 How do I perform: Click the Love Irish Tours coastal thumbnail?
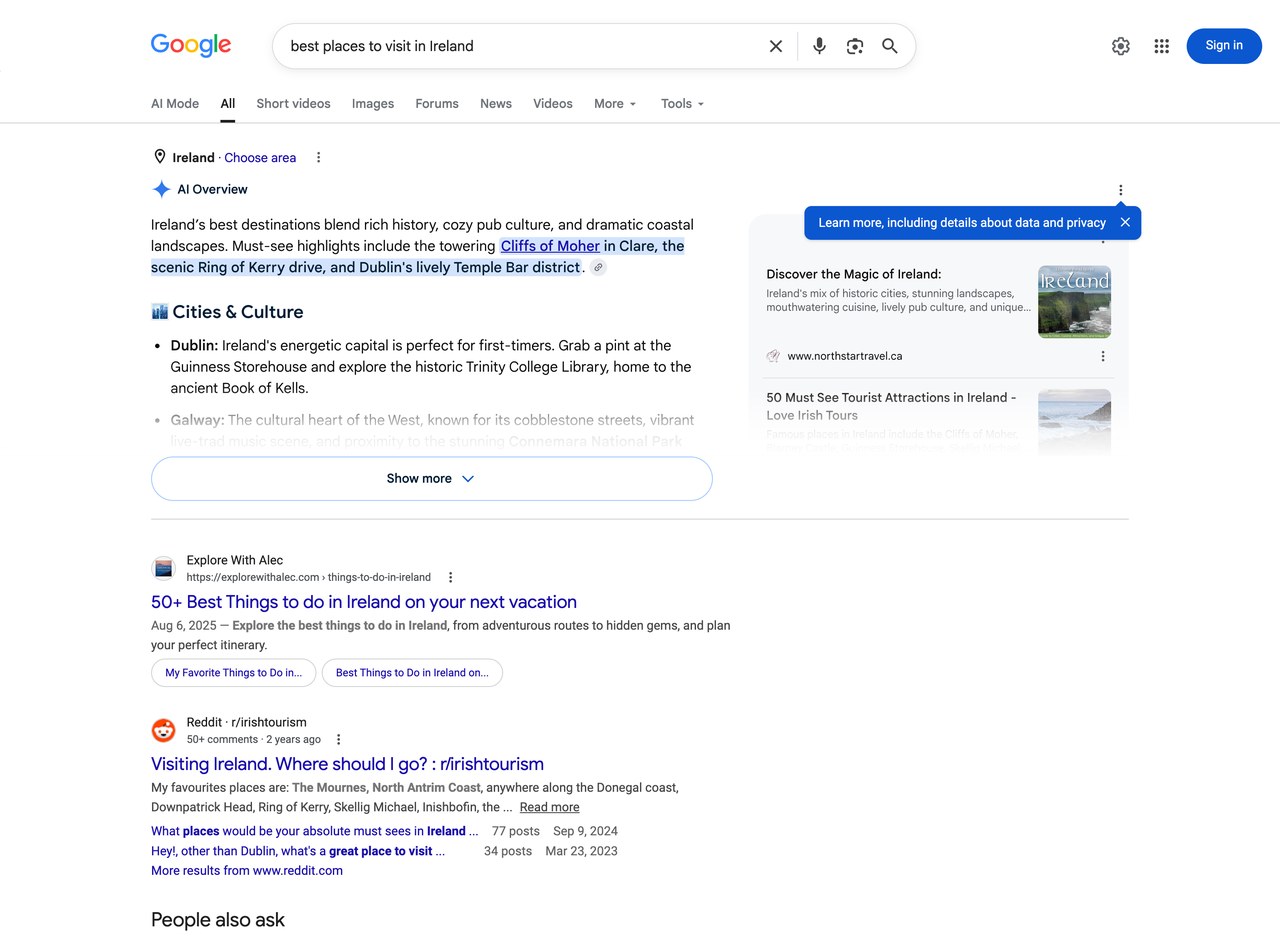[1074, 422]
